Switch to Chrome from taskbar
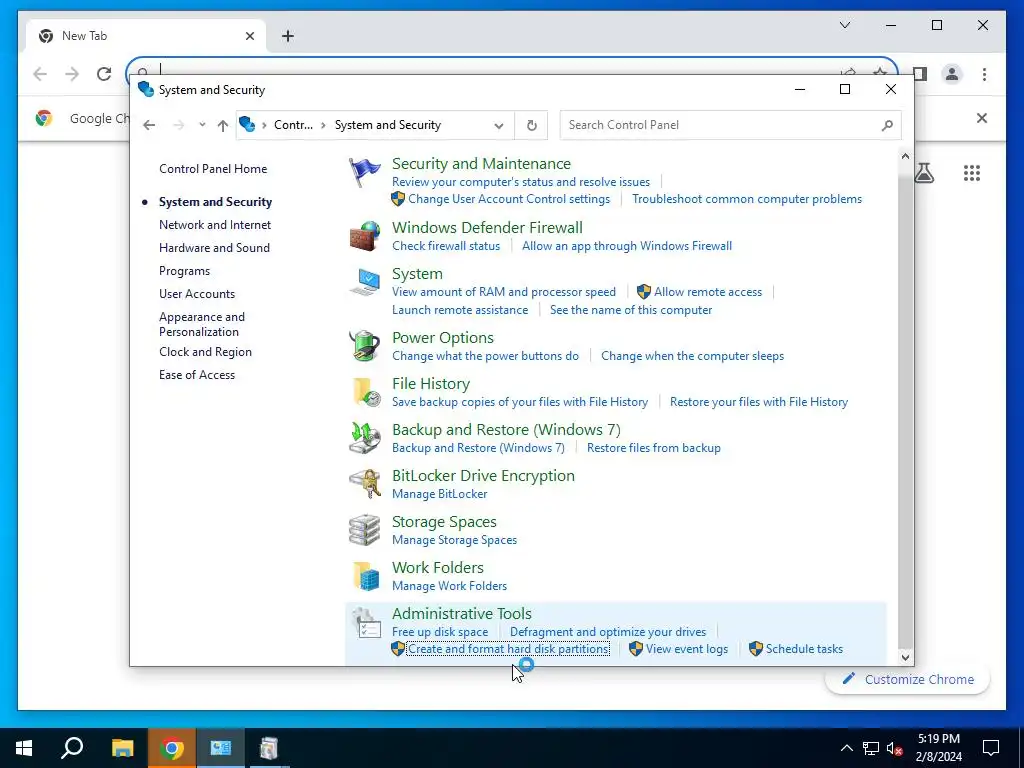The height and width of the screenshot is (768, 1024). coord(172,748)
